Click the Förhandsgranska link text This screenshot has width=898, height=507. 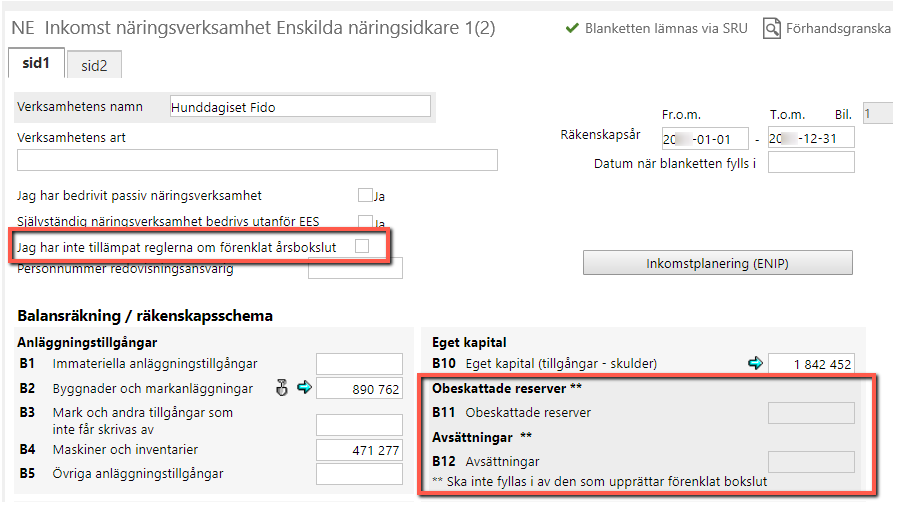click(838, 28)
